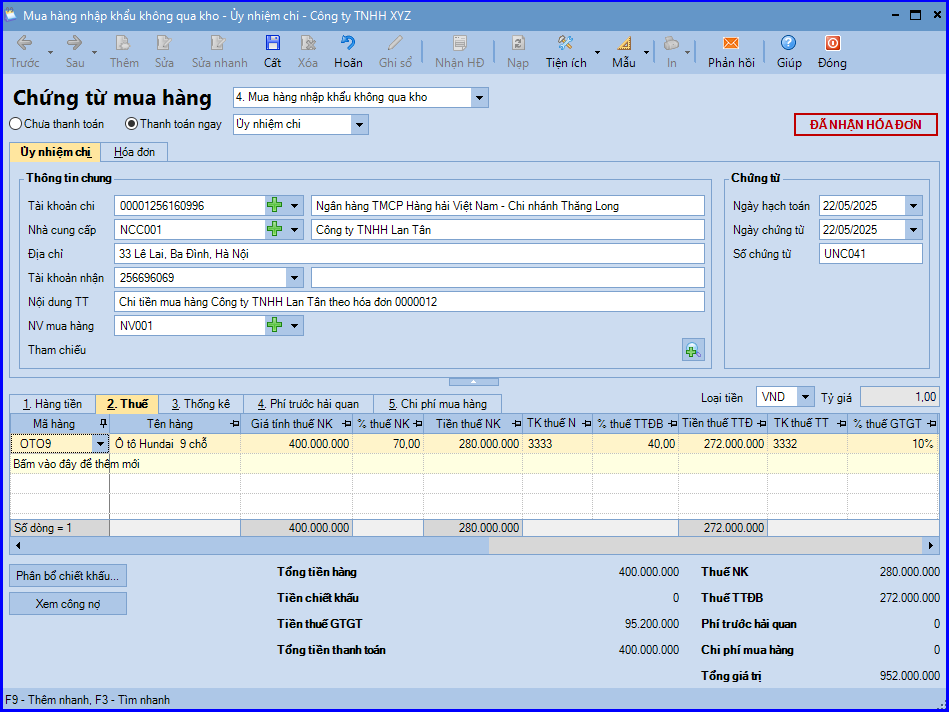Click the Phản hồi envelope icon
This screenshot has width=949, height=712.
[x=731, y=42]
